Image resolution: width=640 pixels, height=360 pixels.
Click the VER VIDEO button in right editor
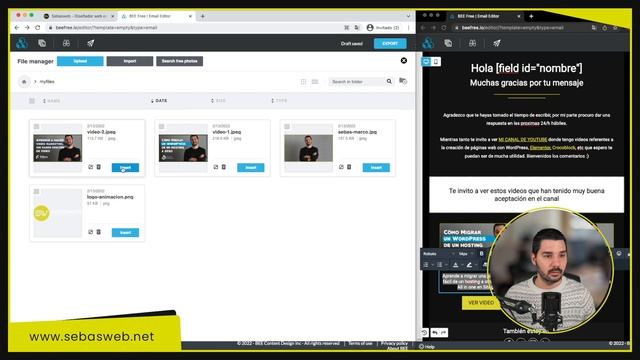coord(481,302)
